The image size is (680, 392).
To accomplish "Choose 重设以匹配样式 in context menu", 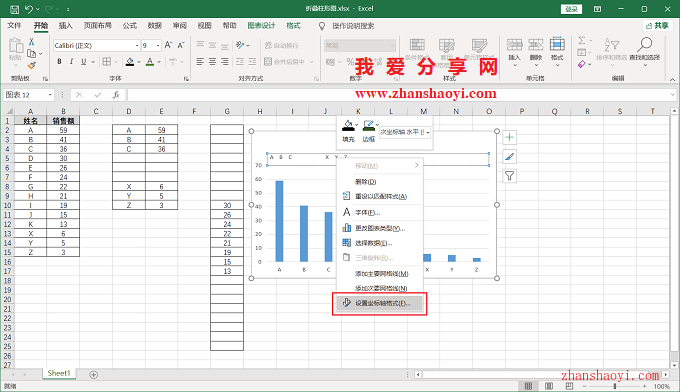I will pyautogui.click(x=379, y=196).
